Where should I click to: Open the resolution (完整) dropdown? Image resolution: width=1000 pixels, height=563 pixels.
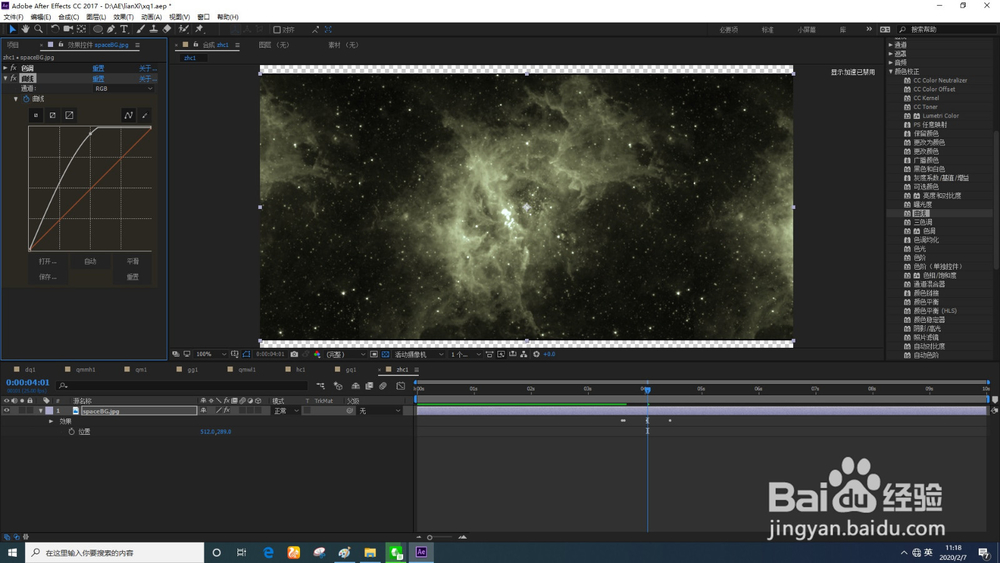[346, 354]
